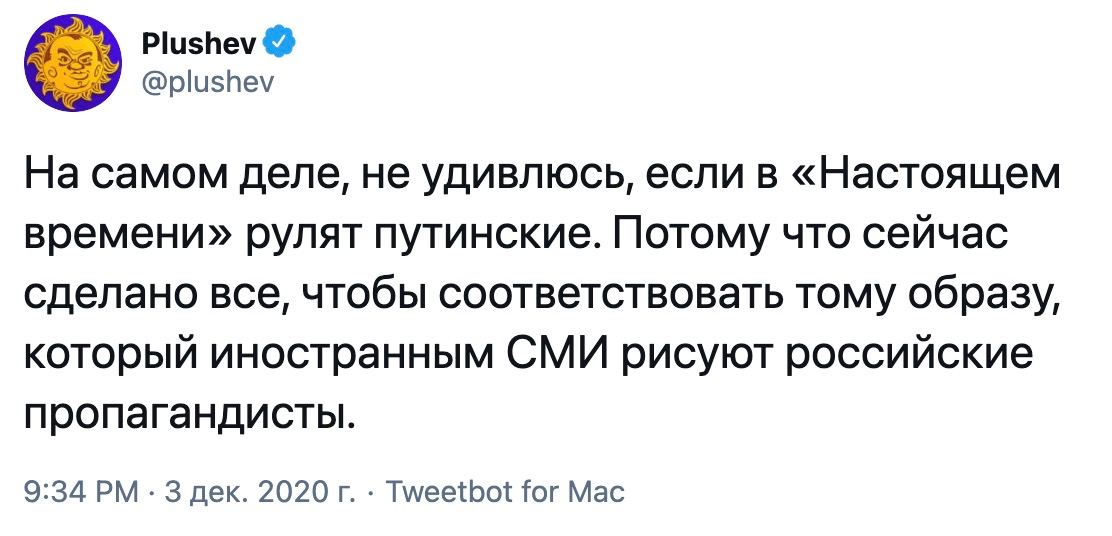Click the date 3 дек. 2020 г.
1112x536 pixels.
tap(260, 491)
